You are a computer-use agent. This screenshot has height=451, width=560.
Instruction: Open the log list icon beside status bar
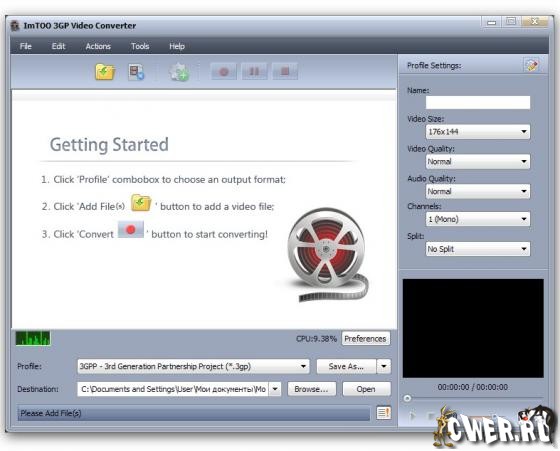(x=383, y=413)
